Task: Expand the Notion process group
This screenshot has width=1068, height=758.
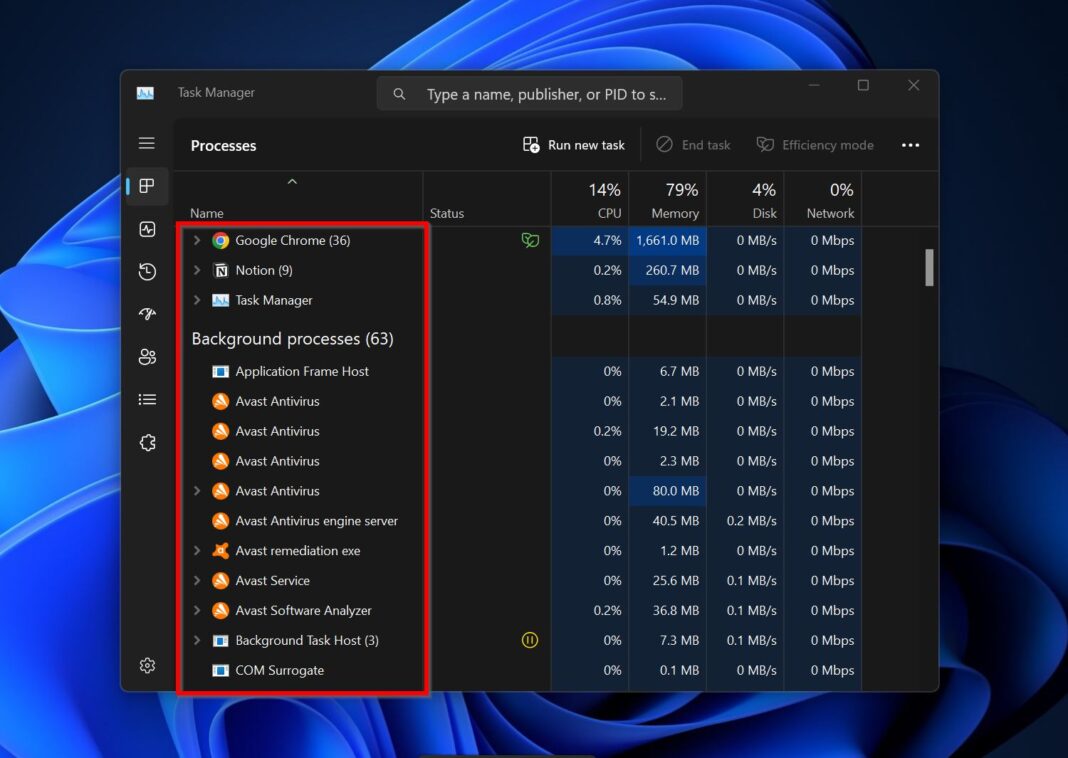Action: click(196, 270)
